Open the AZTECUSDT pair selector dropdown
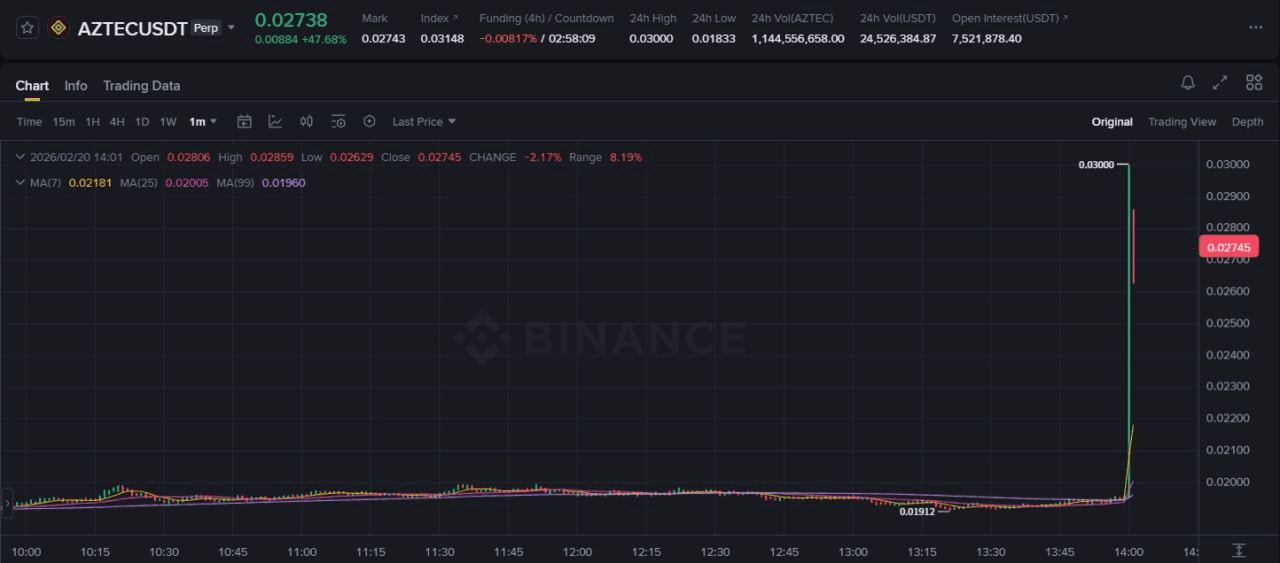 tap(232, 28)
